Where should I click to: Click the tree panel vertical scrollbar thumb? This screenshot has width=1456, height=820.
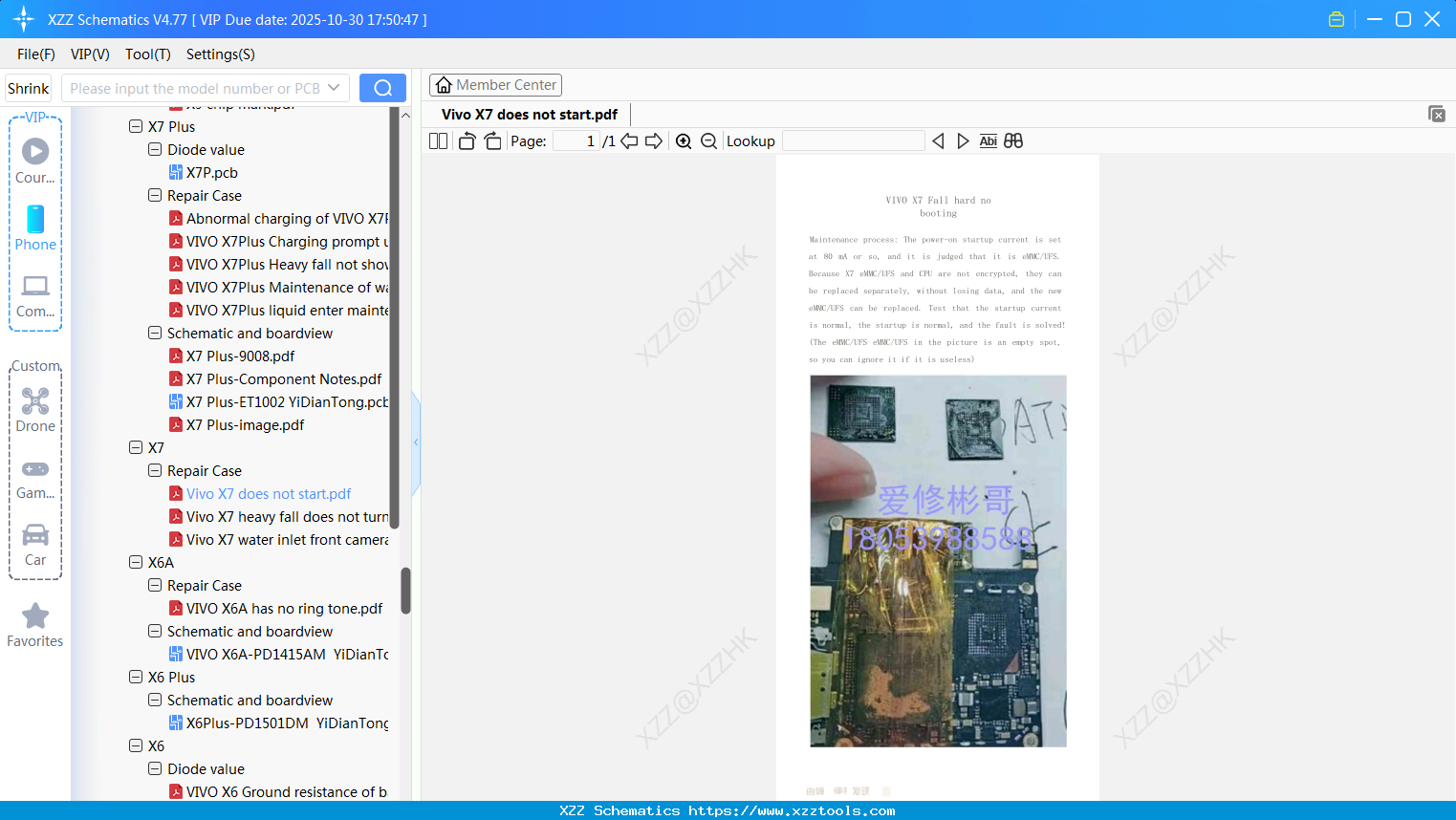pos(405,591)
